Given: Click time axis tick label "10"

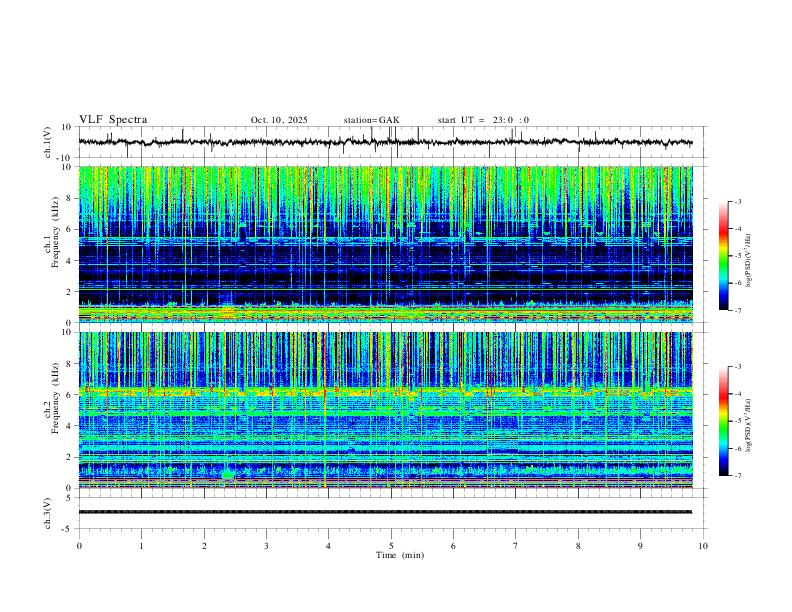Looking at the screenshot, I should [703, 546].
